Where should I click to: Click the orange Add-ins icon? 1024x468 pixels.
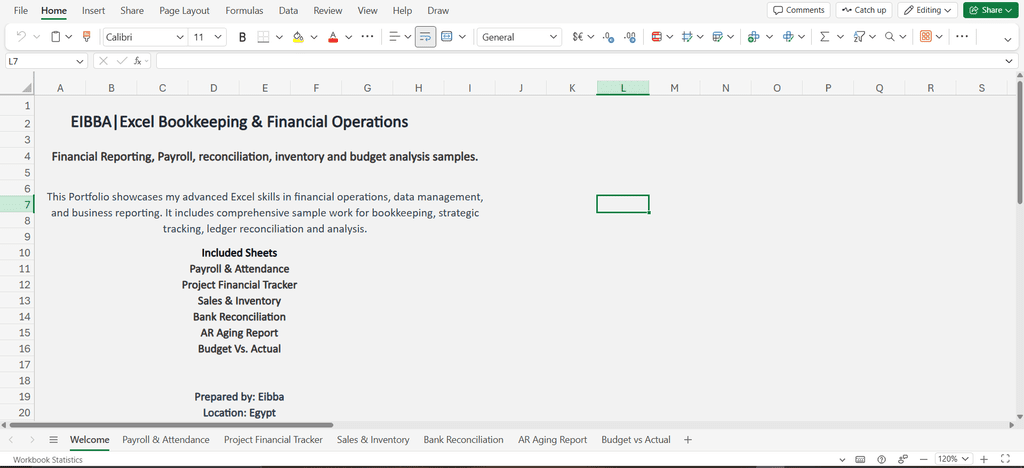(925, 37)
